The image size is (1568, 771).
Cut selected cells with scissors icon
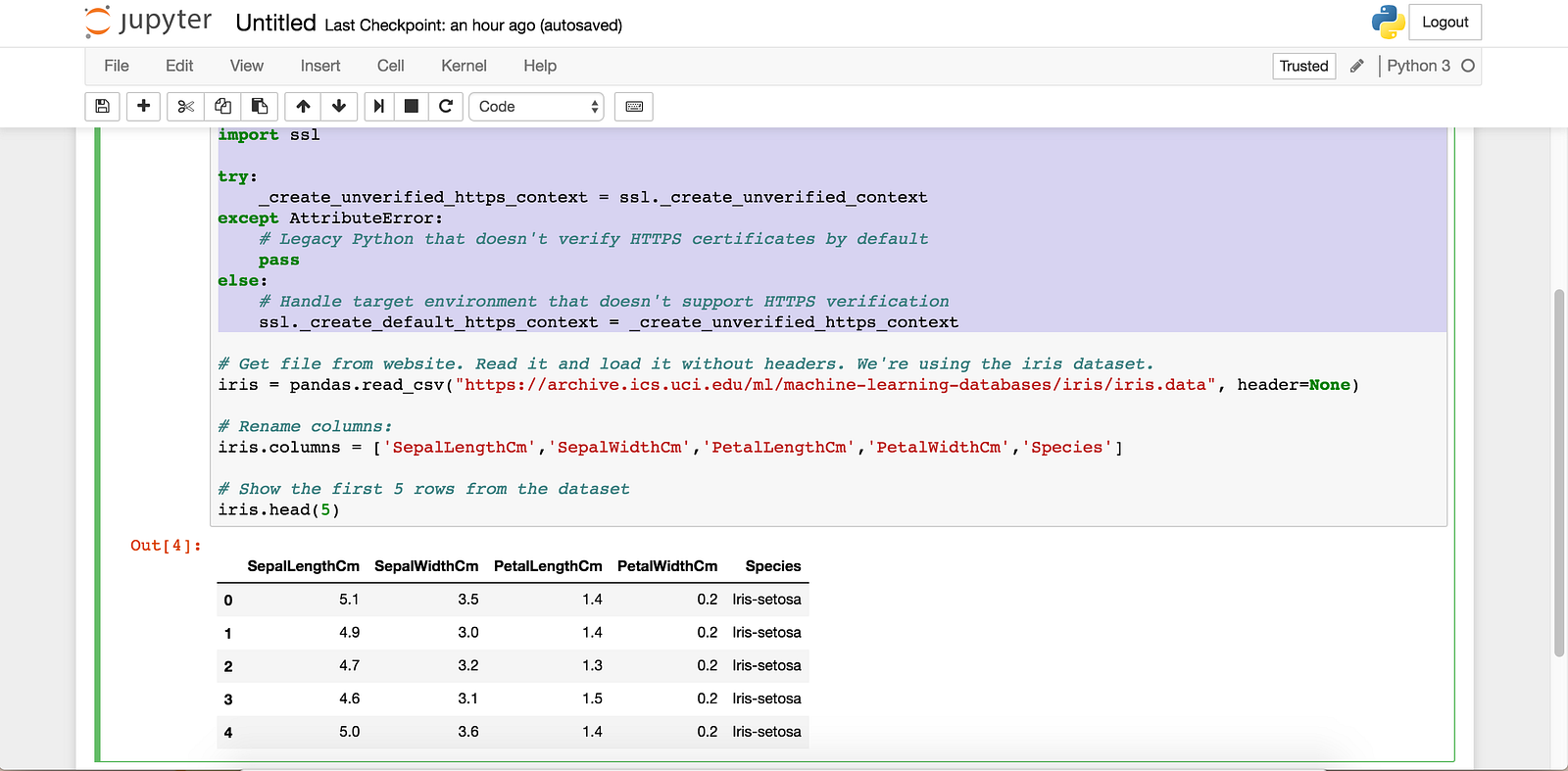[185, 106]
